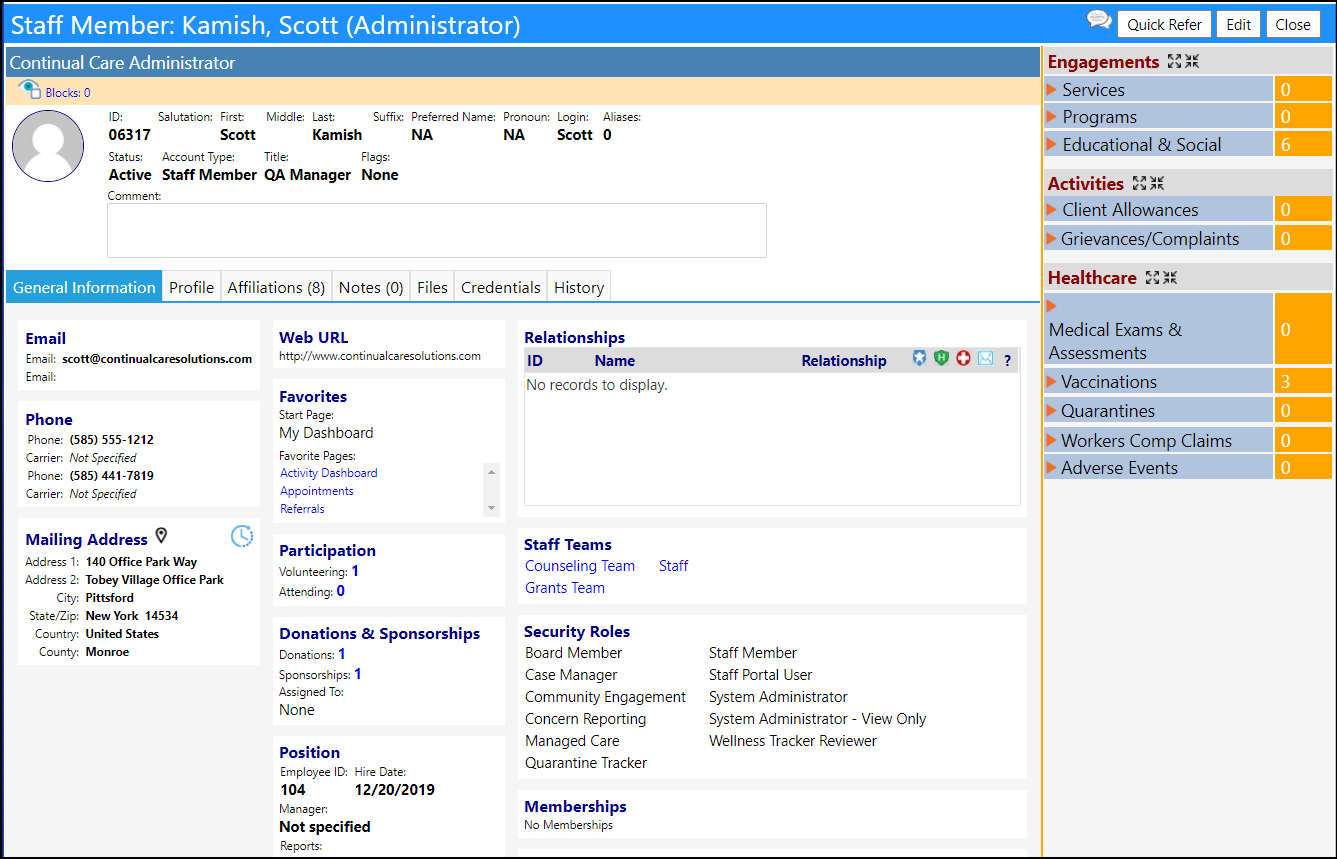Click the Name column header in Relationships

tap(614, 361)
